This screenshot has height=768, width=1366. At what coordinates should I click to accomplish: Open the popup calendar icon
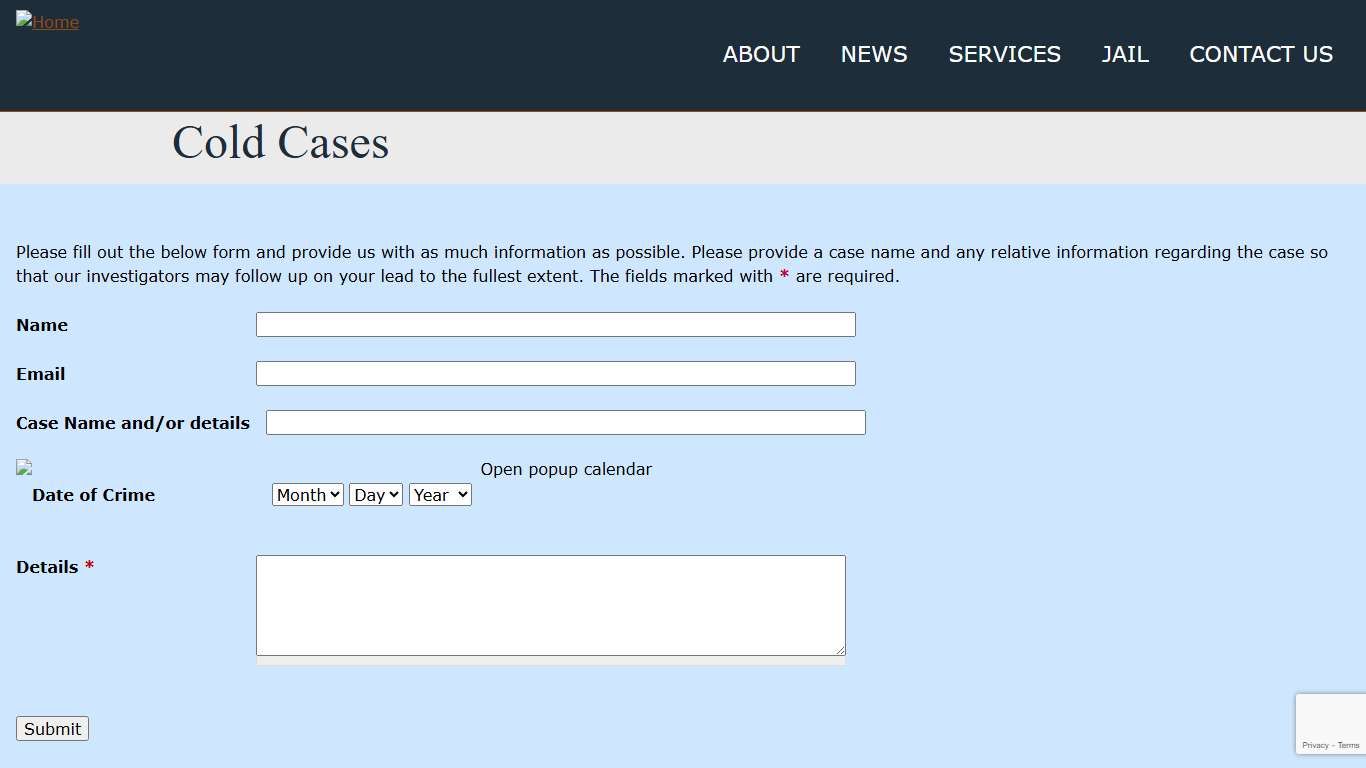24,468
